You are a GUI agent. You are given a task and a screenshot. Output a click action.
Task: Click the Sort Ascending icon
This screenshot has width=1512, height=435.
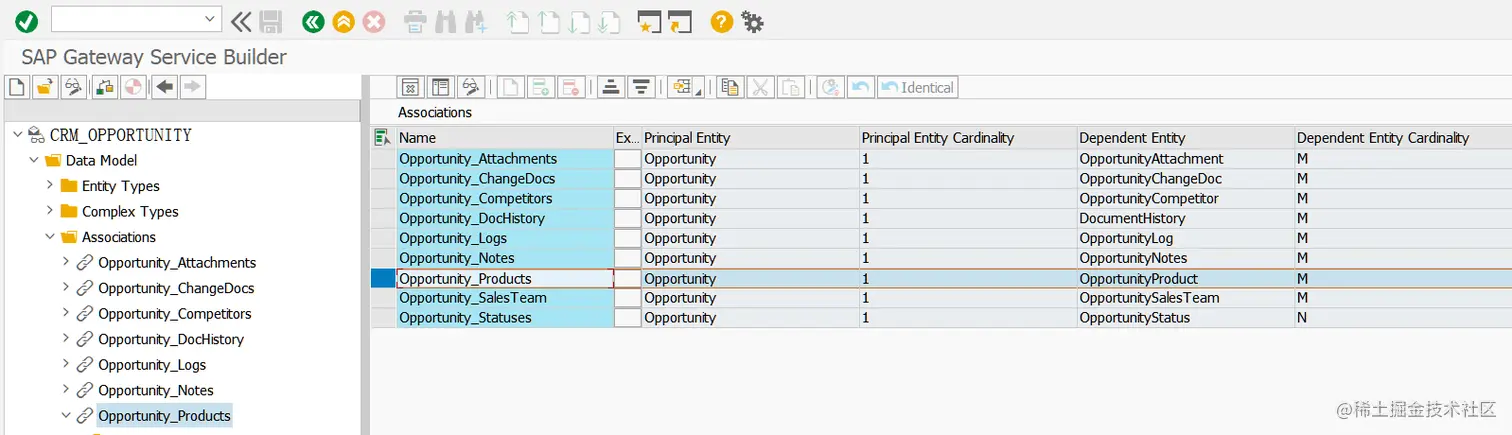coord(611,87)
